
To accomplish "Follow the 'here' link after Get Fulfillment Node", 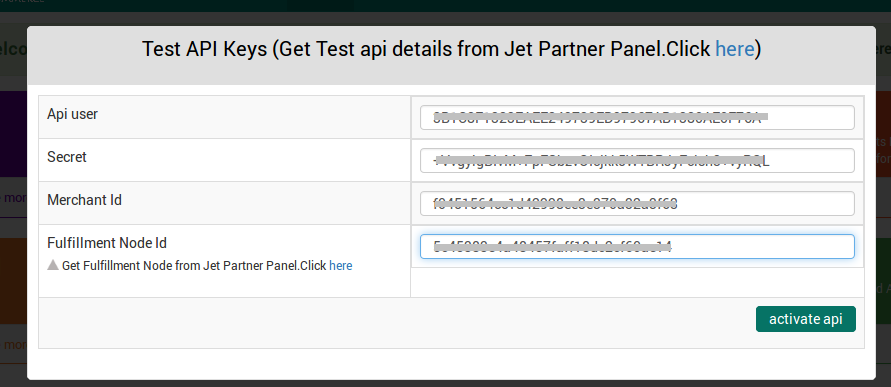I will point(340,265).
